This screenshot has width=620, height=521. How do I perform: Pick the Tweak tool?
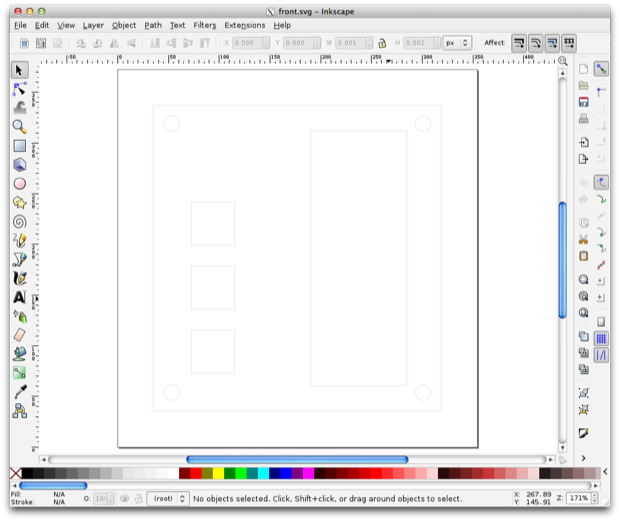tap(19, 108)
